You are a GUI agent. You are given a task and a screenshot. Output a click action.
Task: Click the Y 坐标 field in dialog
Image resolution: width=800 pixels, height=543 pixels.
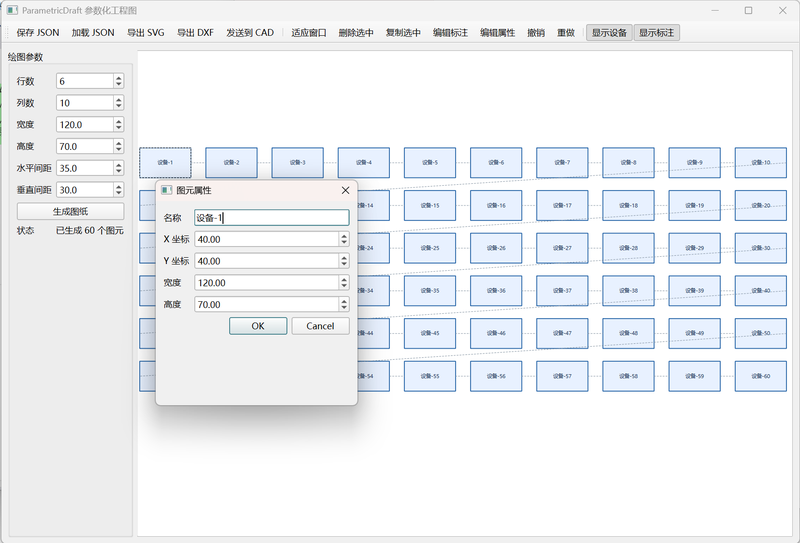tap(266, 261)
